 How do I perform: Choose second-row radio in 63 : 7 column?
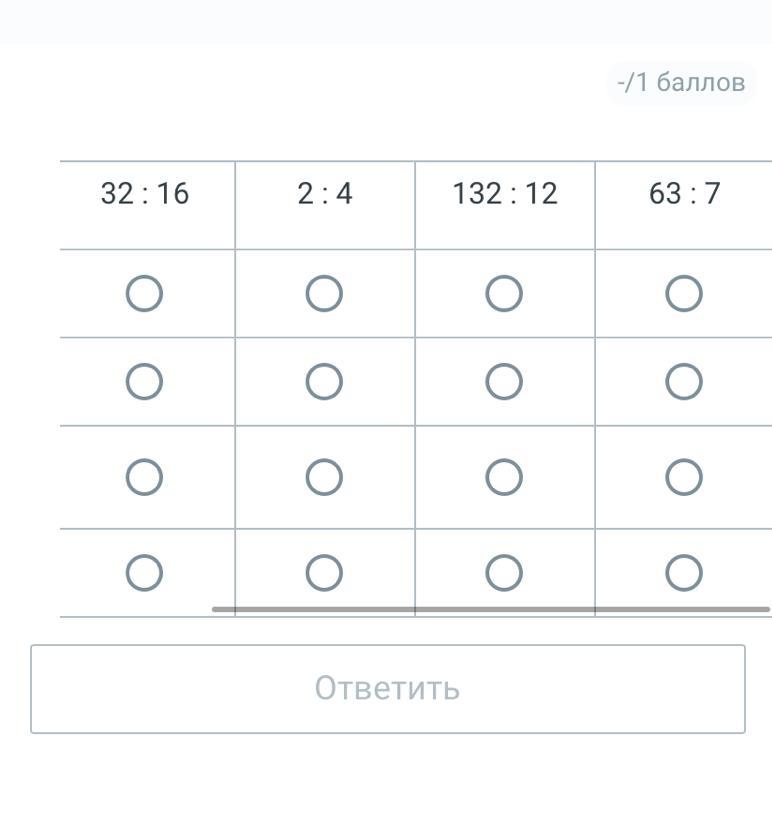pyautogui.click(x=684, y=382)
